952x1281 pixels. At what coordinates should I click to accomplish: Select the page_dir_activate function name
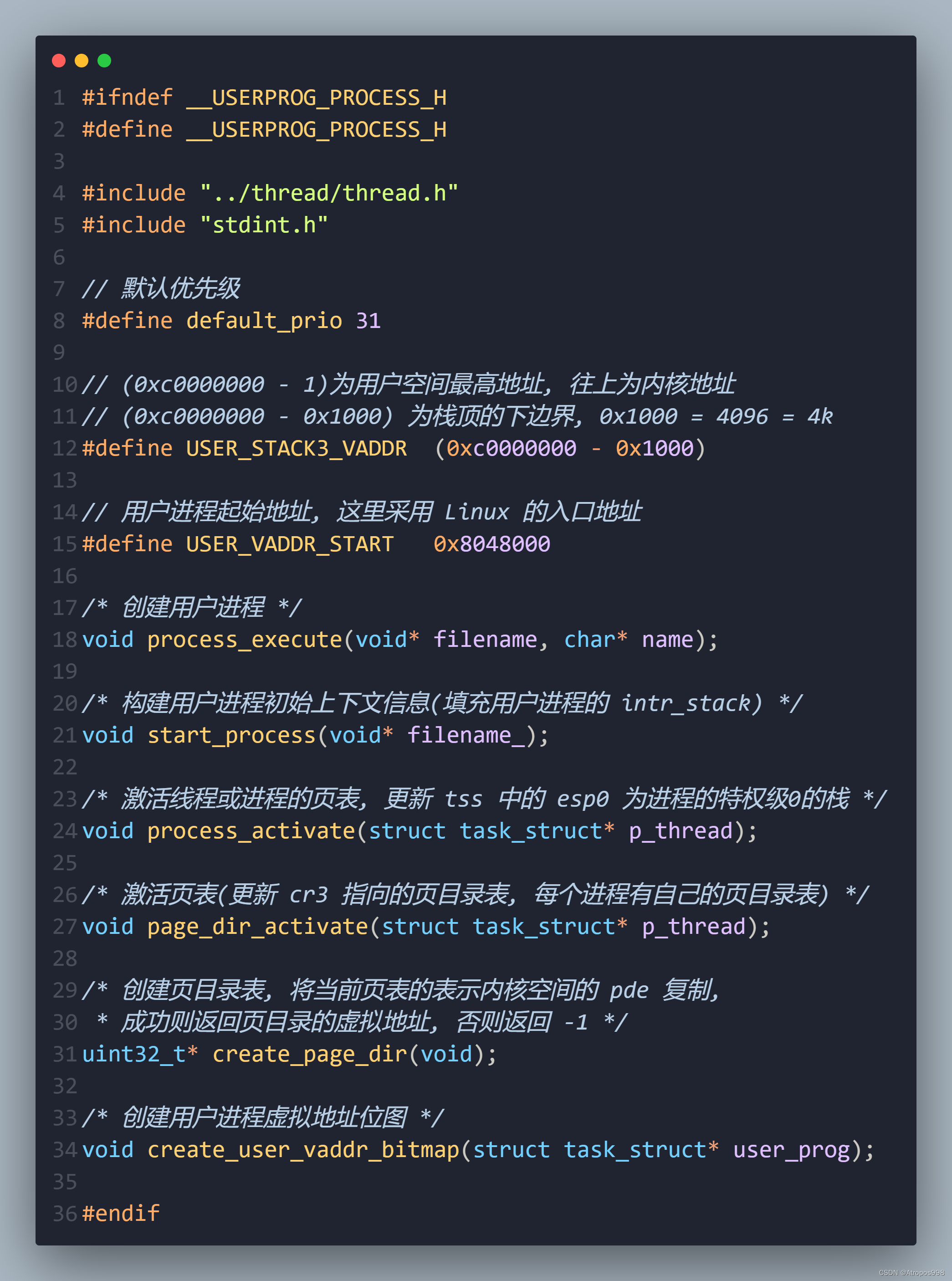[258, 927]
